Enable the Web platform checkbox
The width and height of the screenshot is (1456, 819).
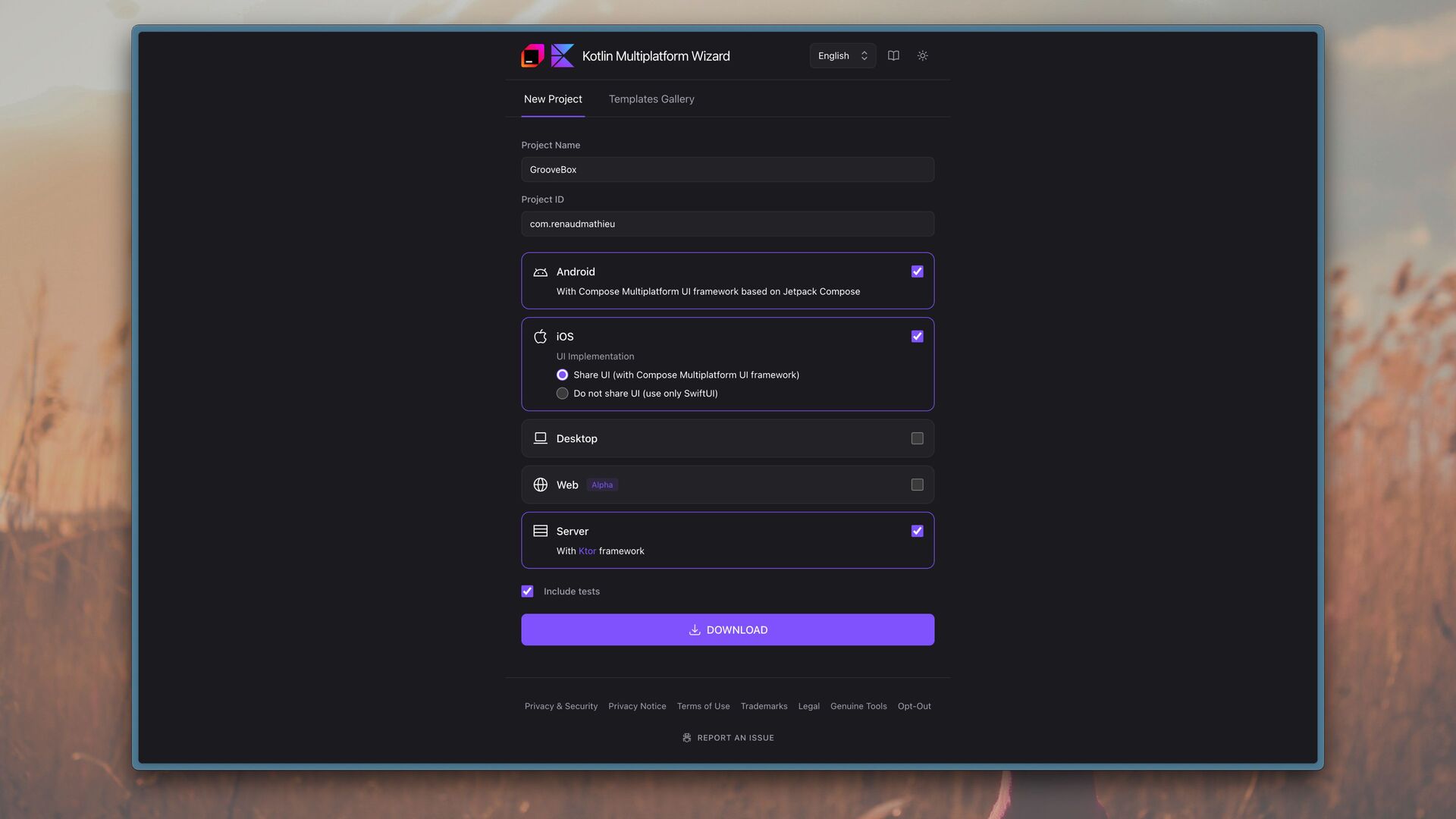[917, 485]
